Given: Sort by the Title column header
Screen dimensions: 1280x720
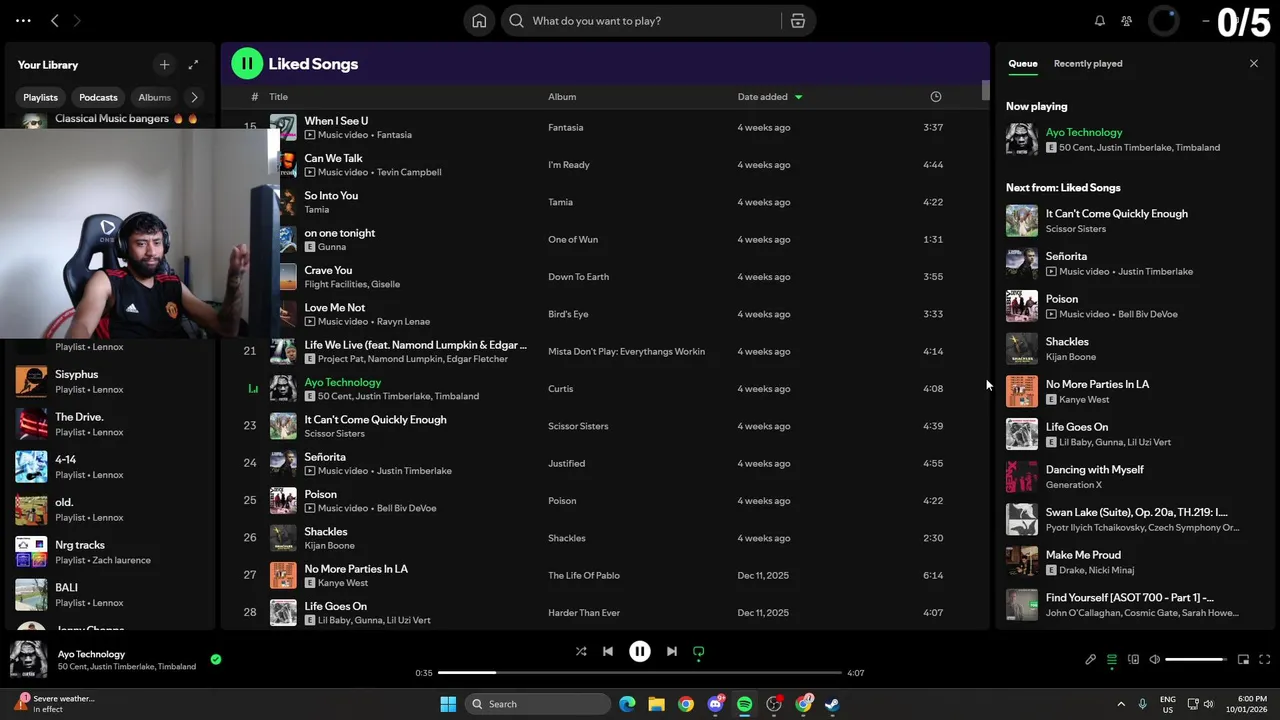Looking at the screenshot, I should point(279,97).
